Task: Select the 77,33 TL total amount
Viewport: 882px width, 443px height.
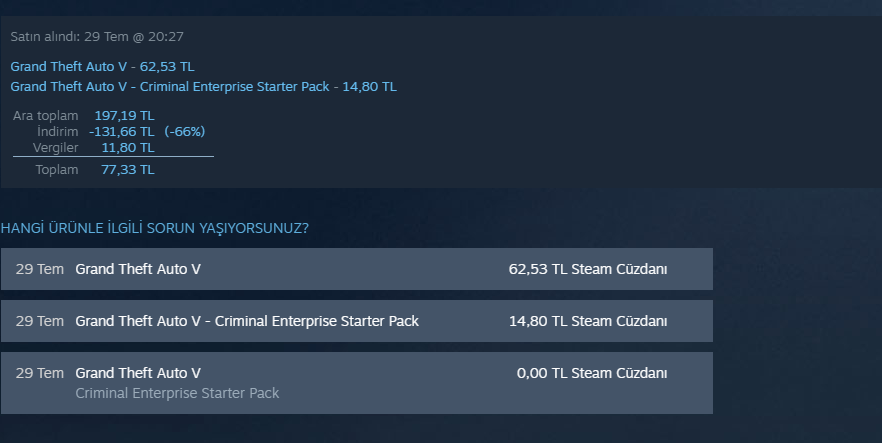Action: (x=128, y=170)
